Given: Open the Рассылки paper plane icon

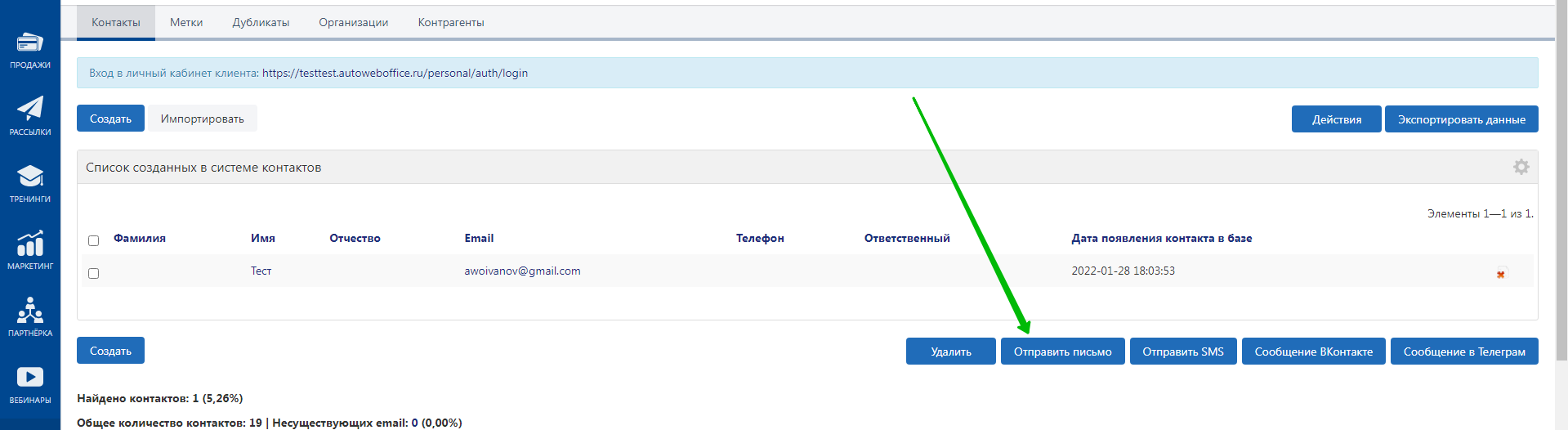Looking at the screenshot, I should (x=30, y=115).
